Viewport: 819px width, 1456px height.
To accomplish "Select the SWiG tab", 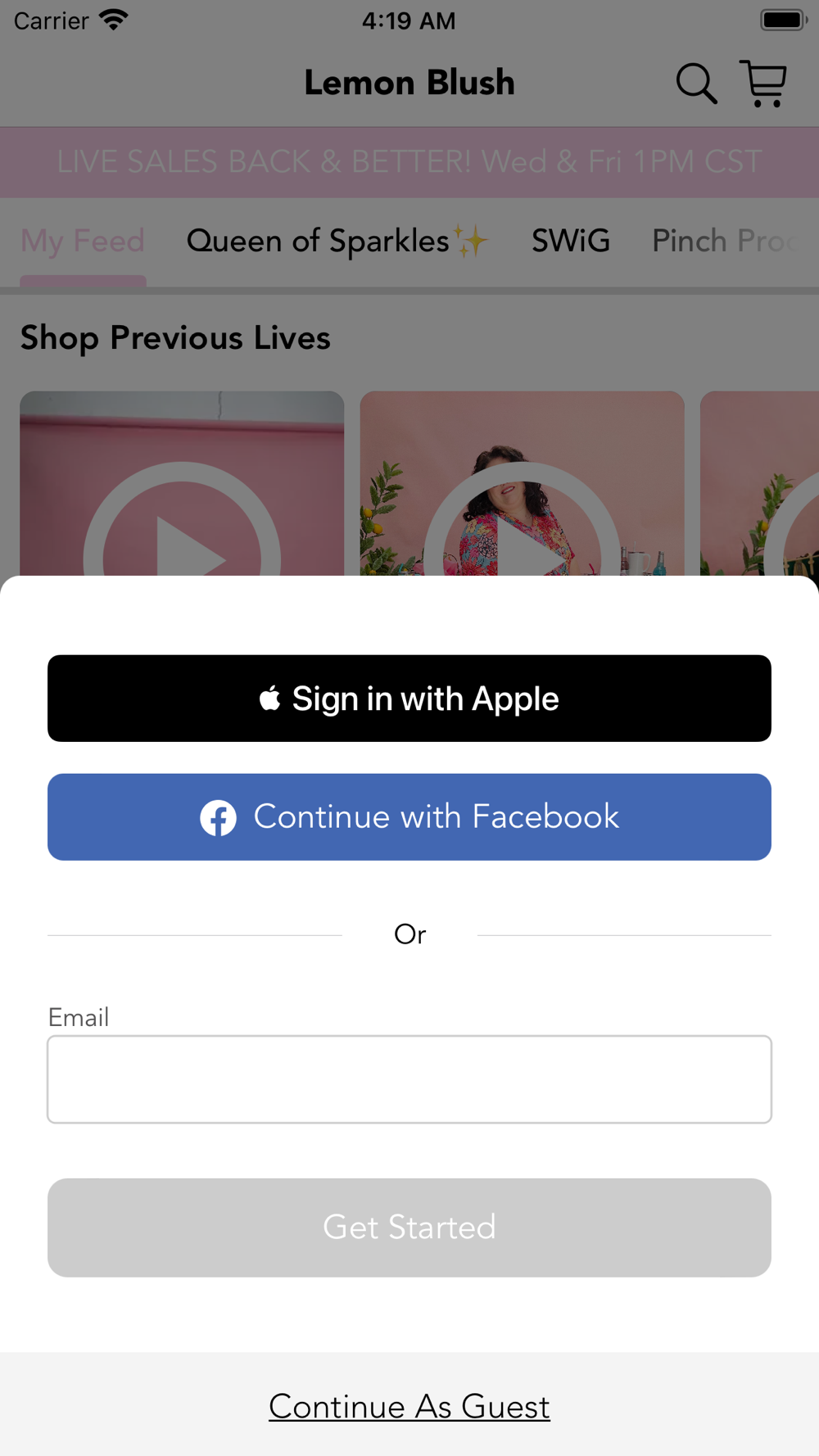I will (x=571, y=242).
